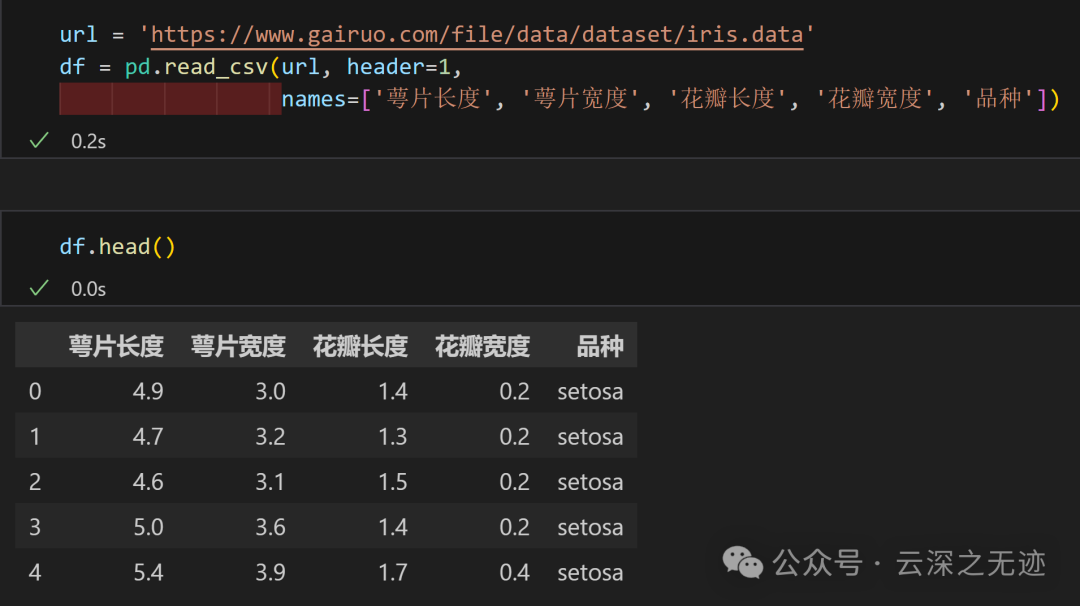The height and width of the screenshot is (606, 1080).
Task: Click the 5.4 value in the table
Action: click(x=148, y=573)
